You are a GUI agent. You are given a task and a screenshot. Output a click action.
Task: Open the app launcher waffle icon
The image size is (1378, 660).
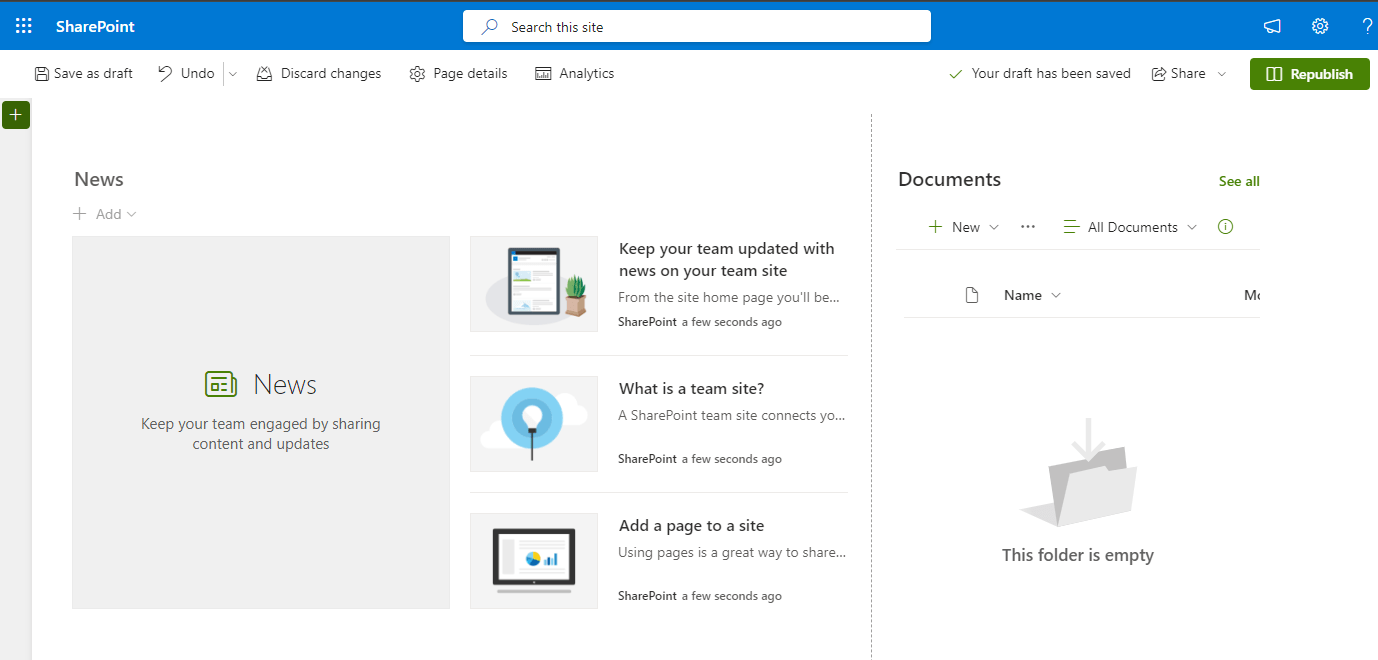coord(24,26)
